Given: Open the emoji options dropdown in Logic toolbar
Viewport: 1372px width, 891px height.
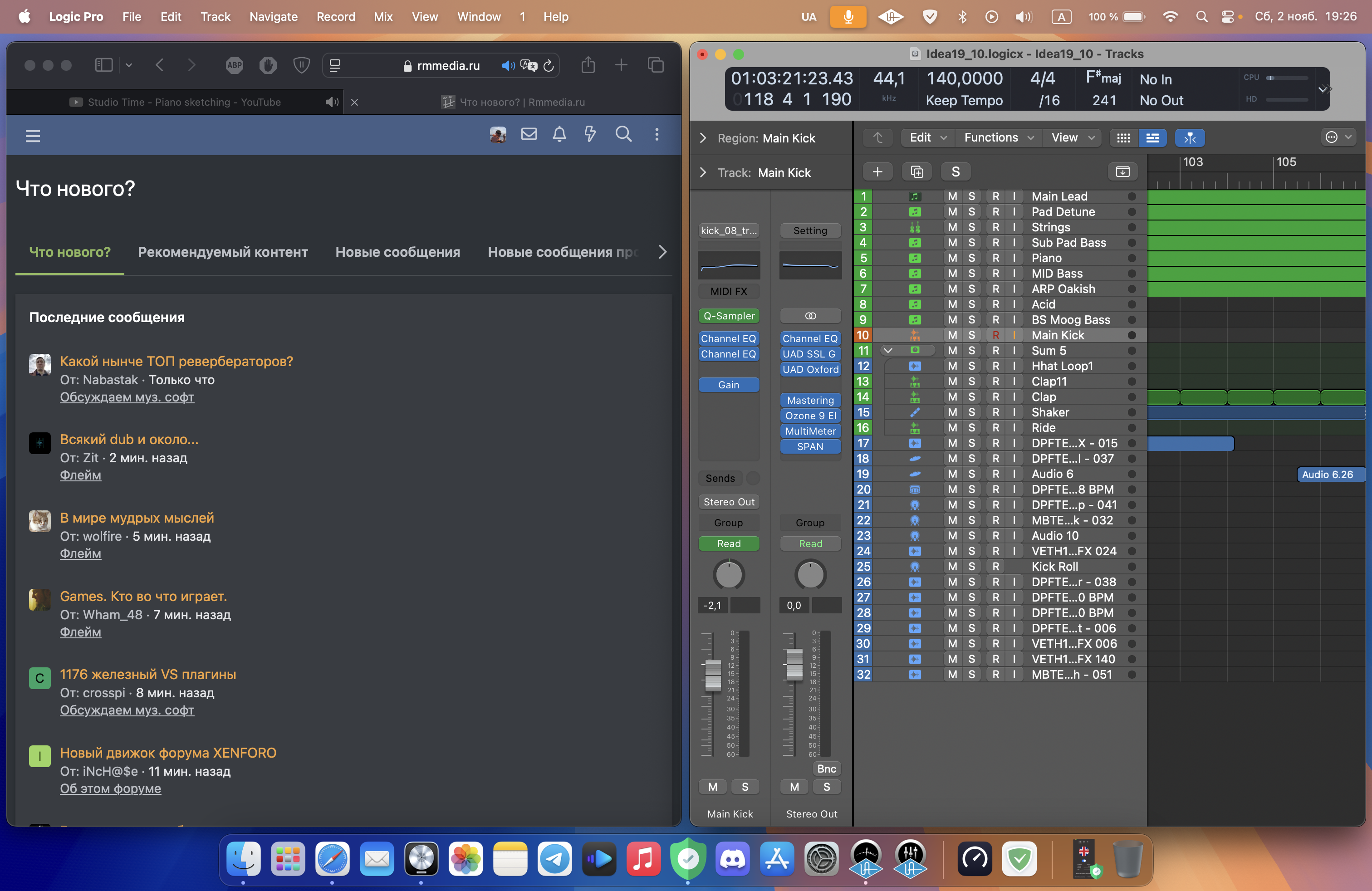Looking at the screenshot, I should pos(1338,137).
